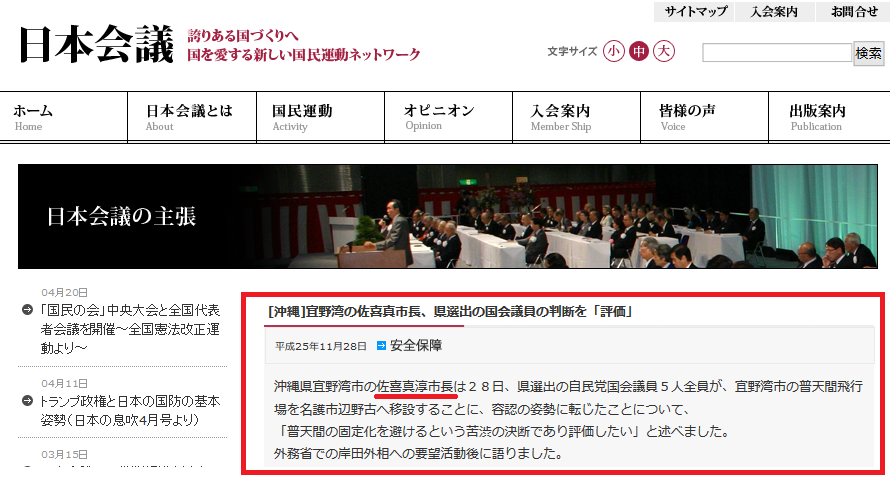890x480 pixels.
Task: Click the 文字サイズ label
Action: click(572, 52)
